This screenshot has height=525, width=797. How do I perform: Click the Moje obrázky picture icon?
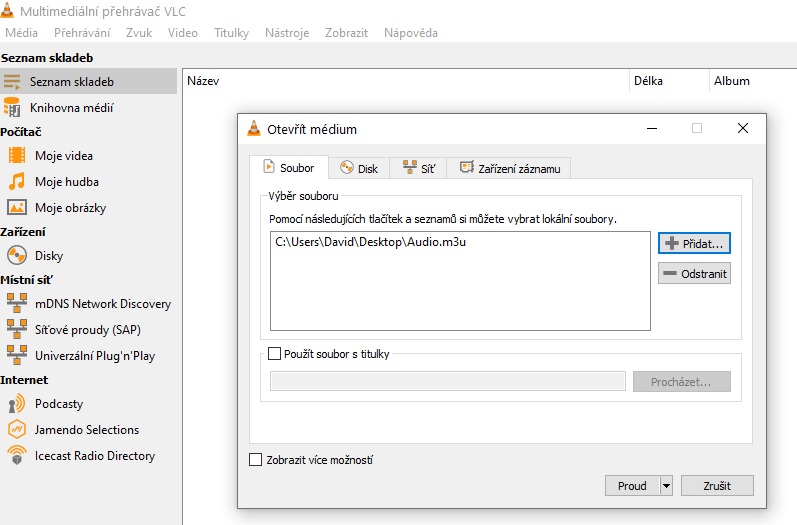tap(17, 207)
